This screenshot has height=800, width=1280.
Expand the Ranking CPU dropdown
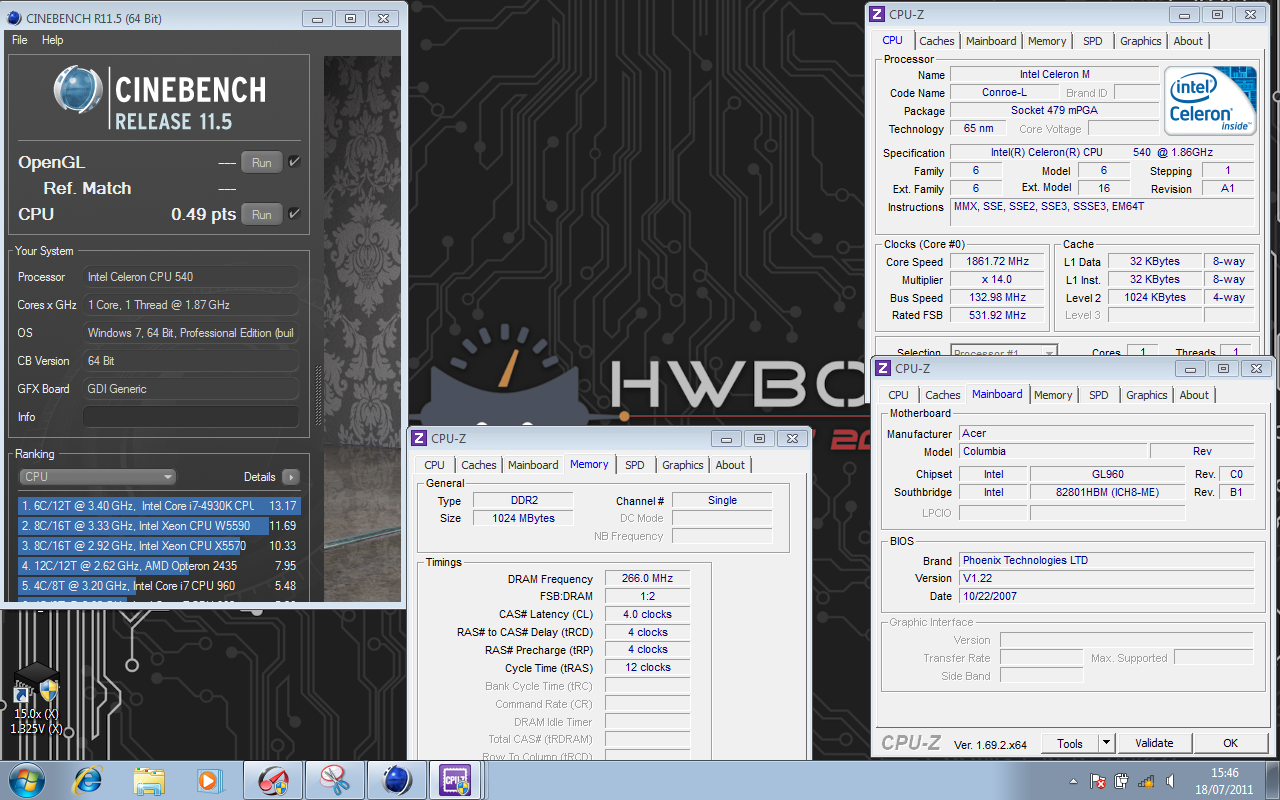(99, 477)
